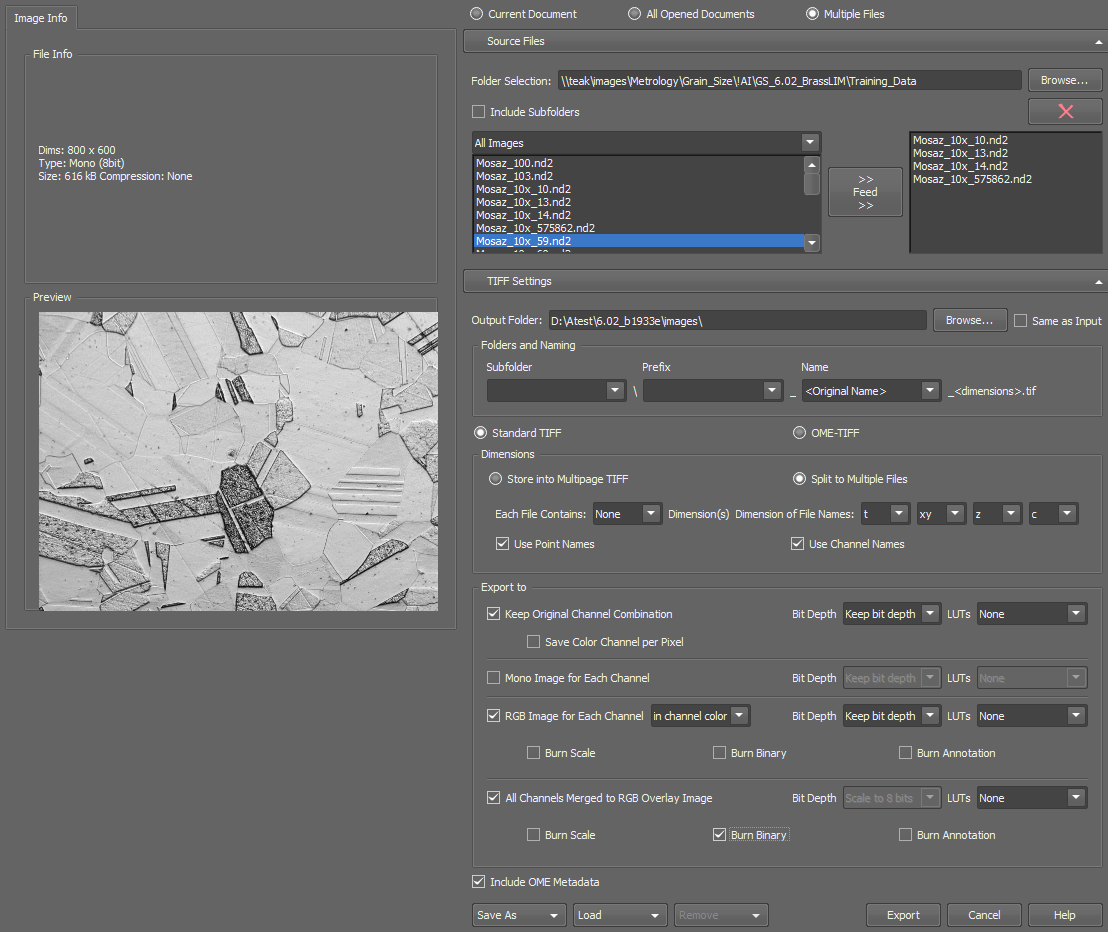1108x932 pixels.
Task: Click the Export button
Action: 903,915
